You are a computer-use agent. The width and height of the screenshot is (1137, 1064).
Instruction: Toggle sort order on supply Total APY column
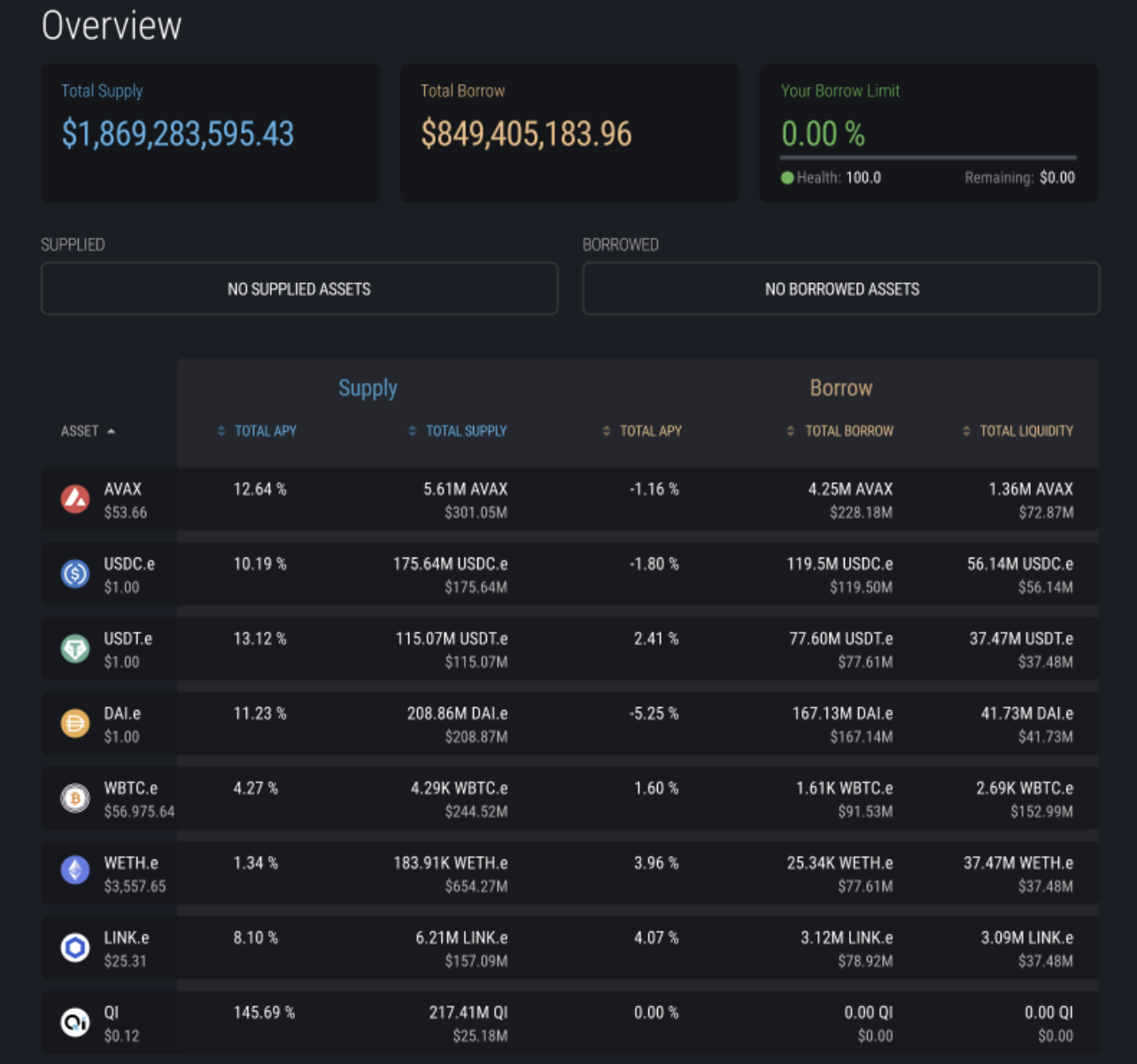[221, 431]
